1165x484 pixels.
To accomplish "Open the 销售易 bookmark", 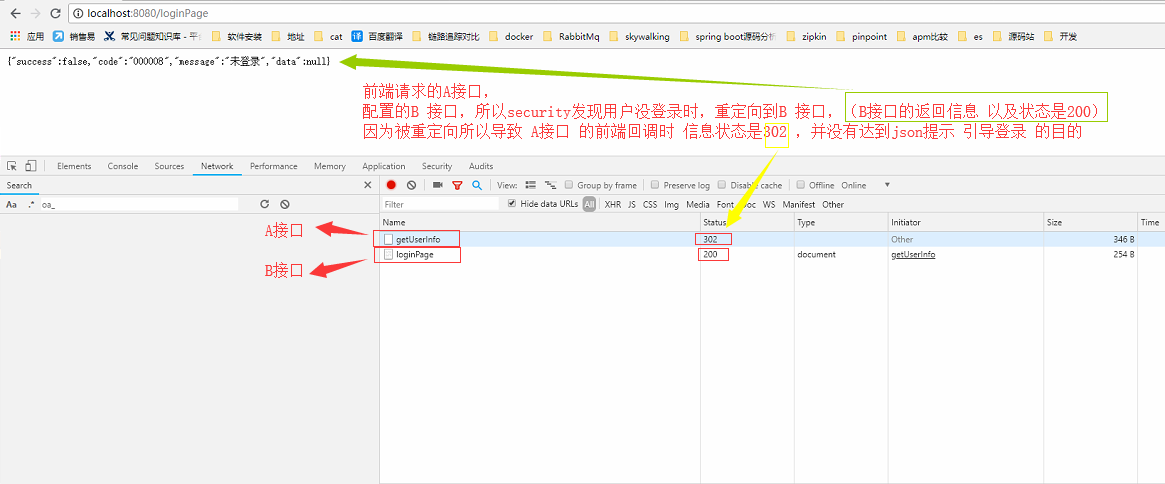I will point(74,36).
